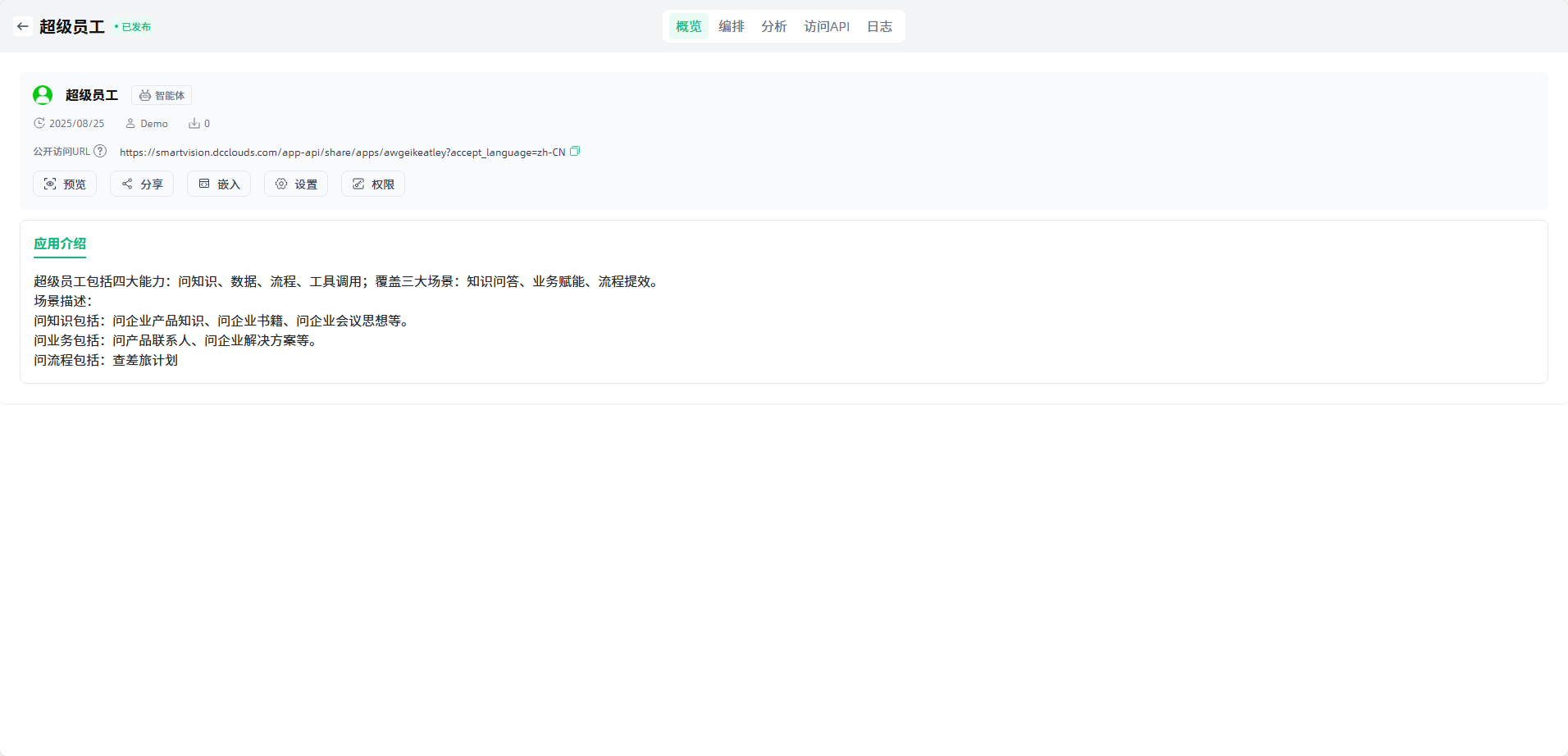
Task: Open the smartvision.dcclouds.com share link
Action: coord(342,152)
